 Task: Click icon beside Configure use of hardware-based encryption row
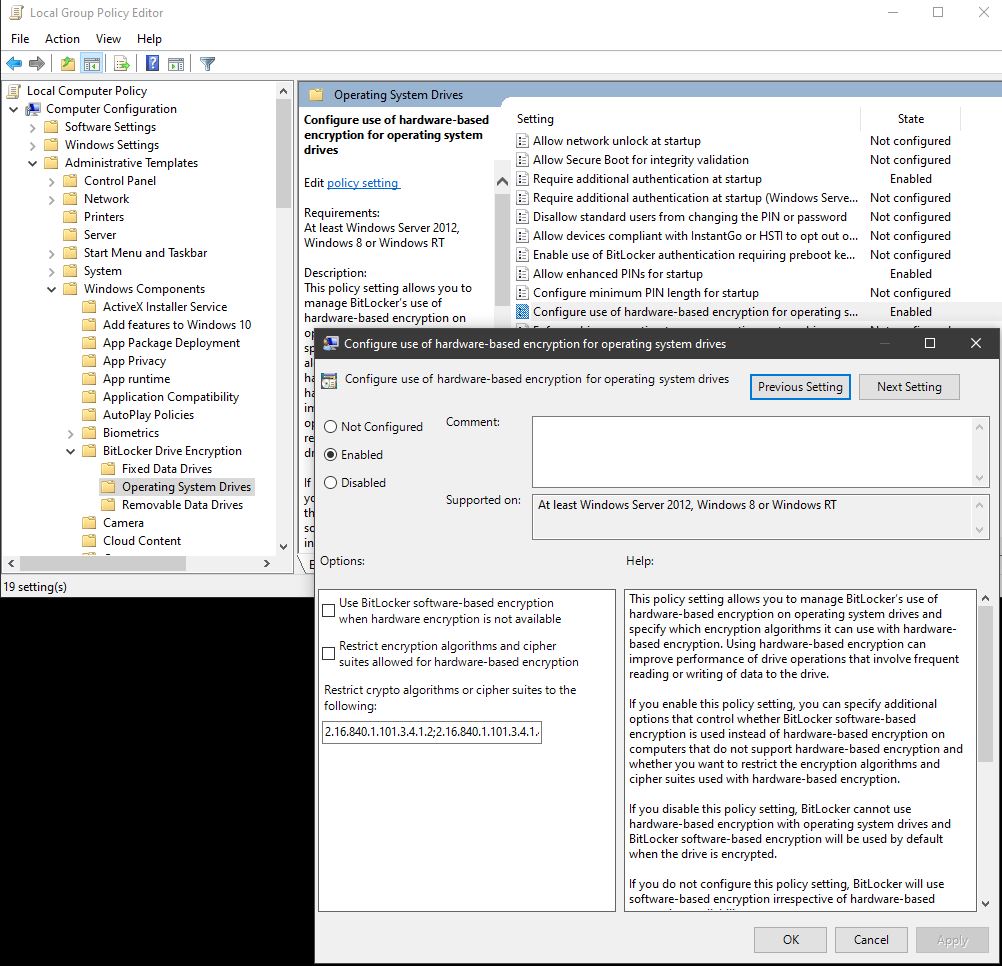(x=522, y=312)
